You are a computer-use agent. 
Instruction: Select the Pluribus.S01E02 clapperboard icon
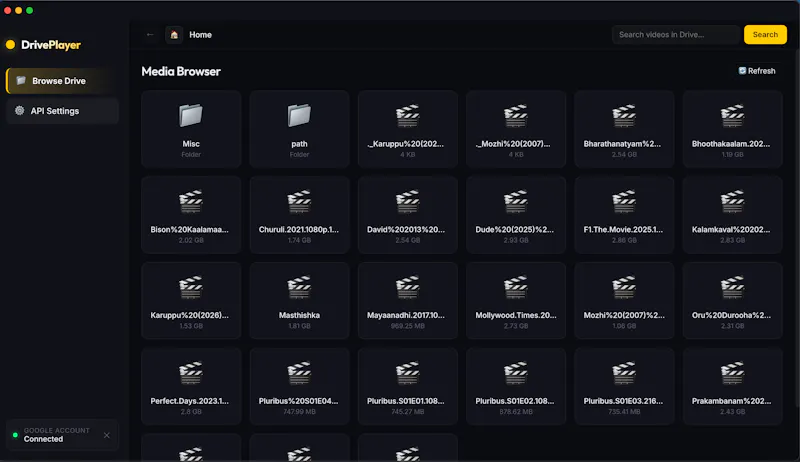516,373
